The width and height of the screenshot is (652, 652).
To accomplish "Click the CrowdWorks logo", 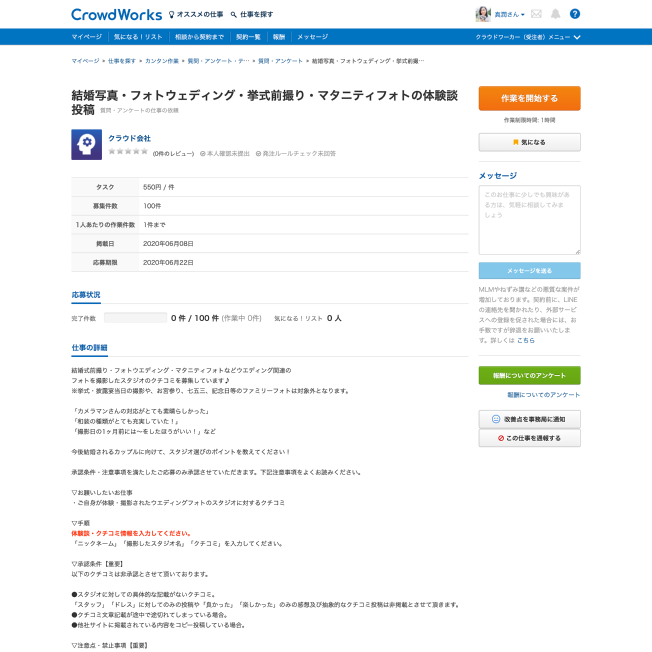I will tap(116, 14).
